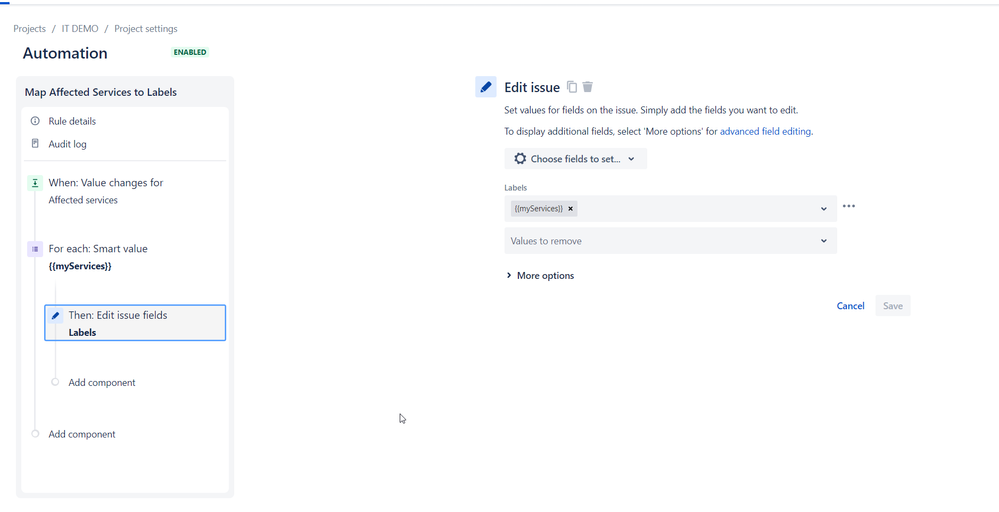
Task: Go to Project settings breadcrumb
Action: [x=146, y=29]
